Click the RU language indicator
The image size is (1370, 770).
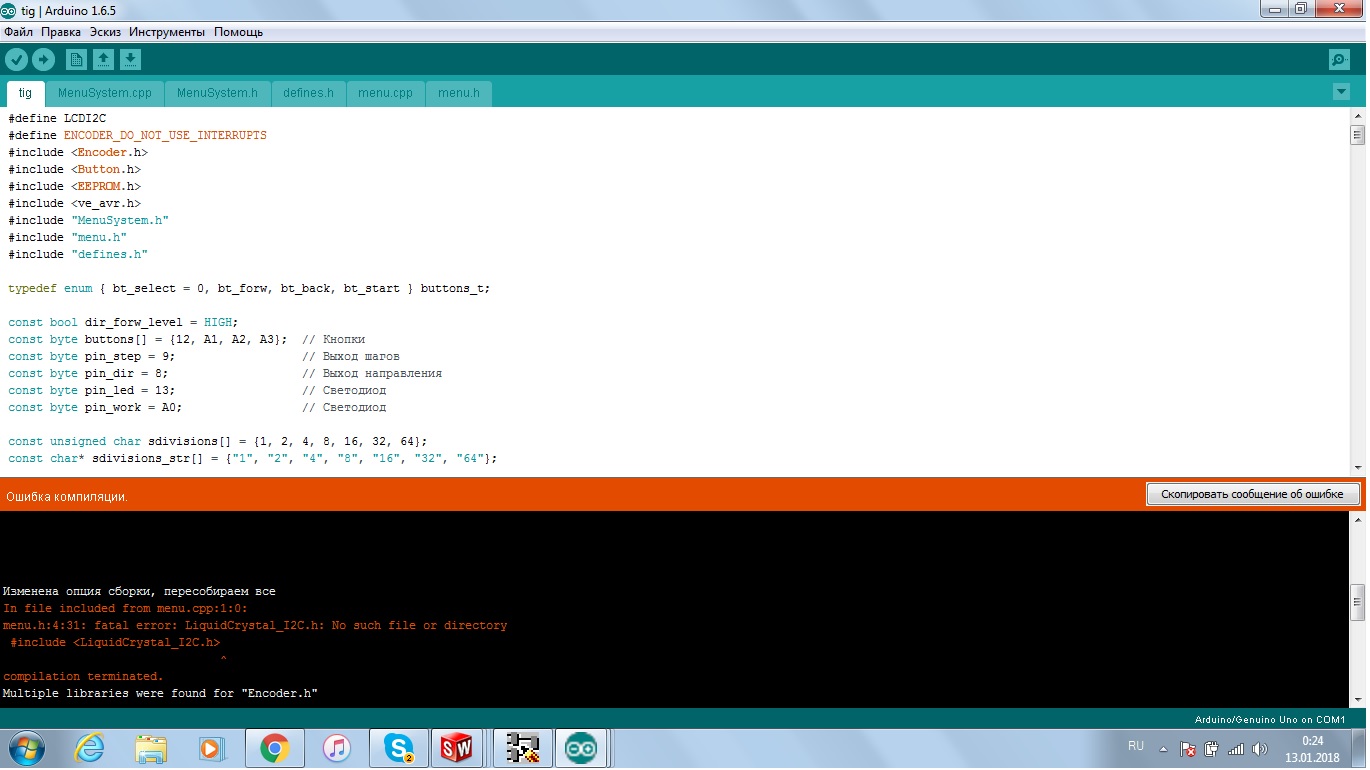click(x=1136, y=746)
